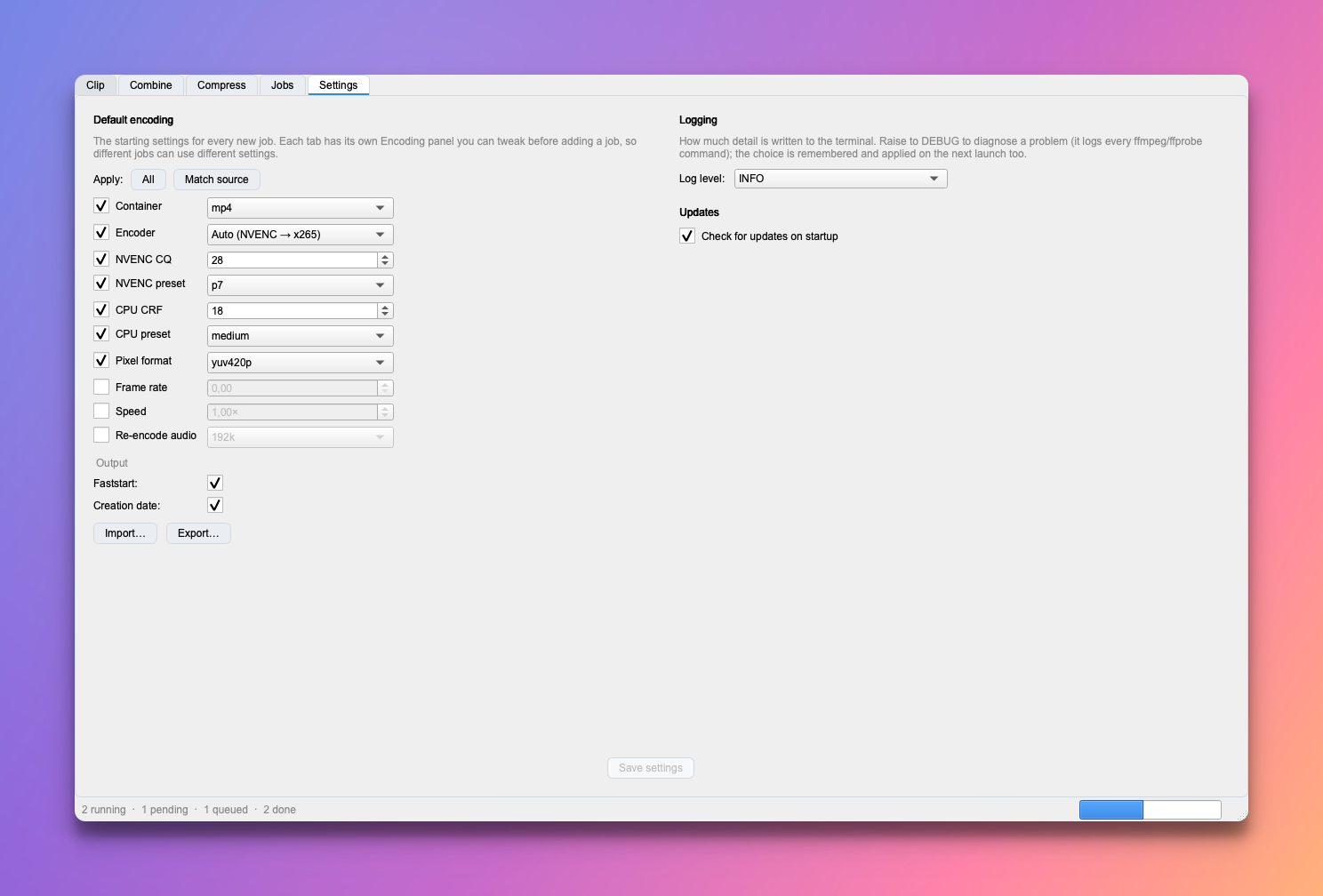Increase NVENC CQ with the up arrow
This screenshot has height=896, width=1323.
(x=385, y=257)
